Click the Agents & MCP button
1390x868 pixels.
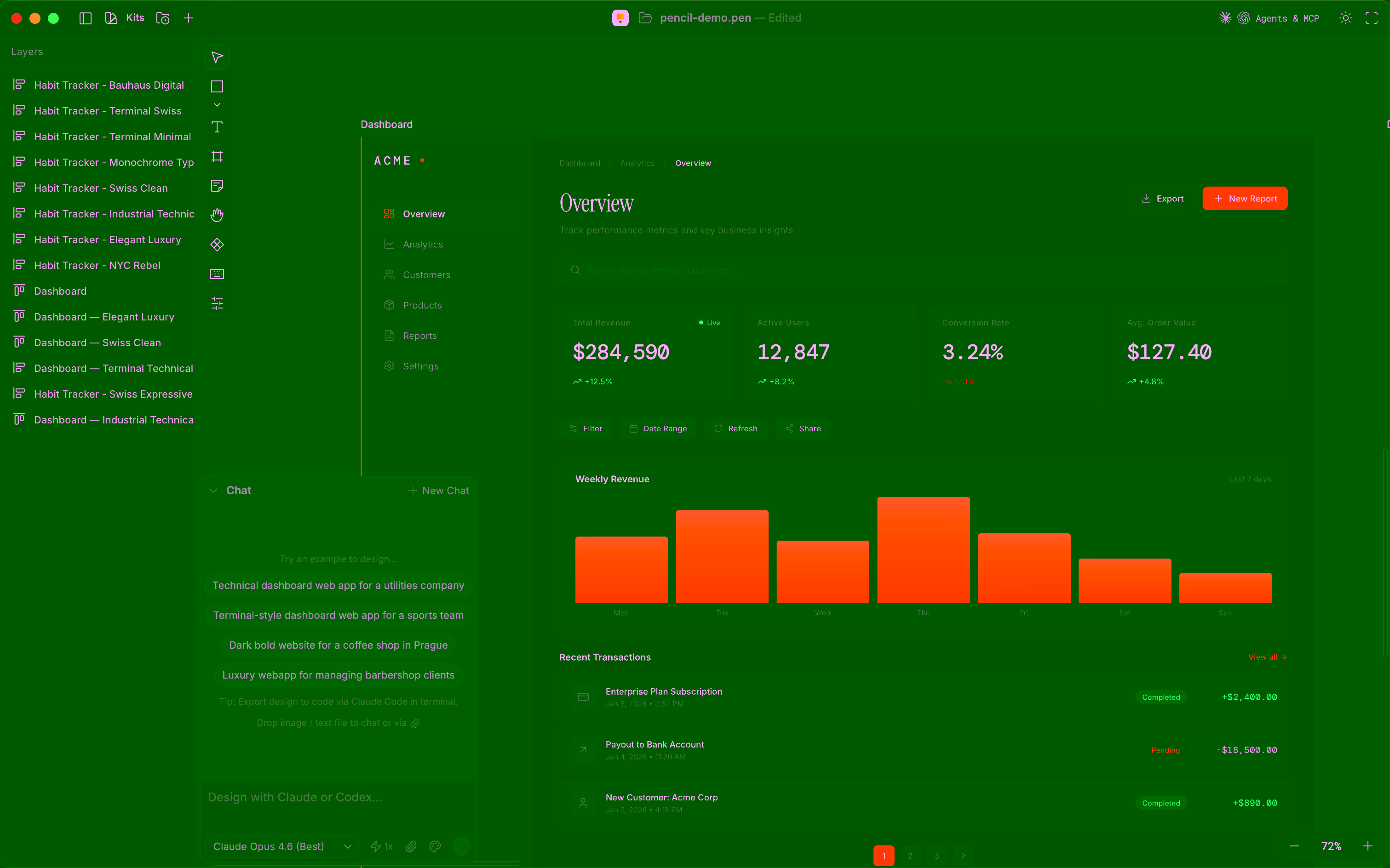tap(1269, 18)
